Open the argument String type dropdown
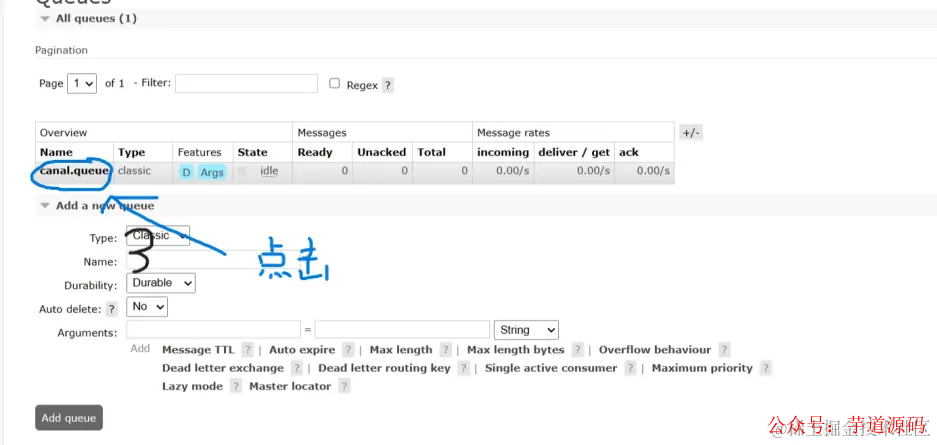937x445 pixels. coord(526,330)
